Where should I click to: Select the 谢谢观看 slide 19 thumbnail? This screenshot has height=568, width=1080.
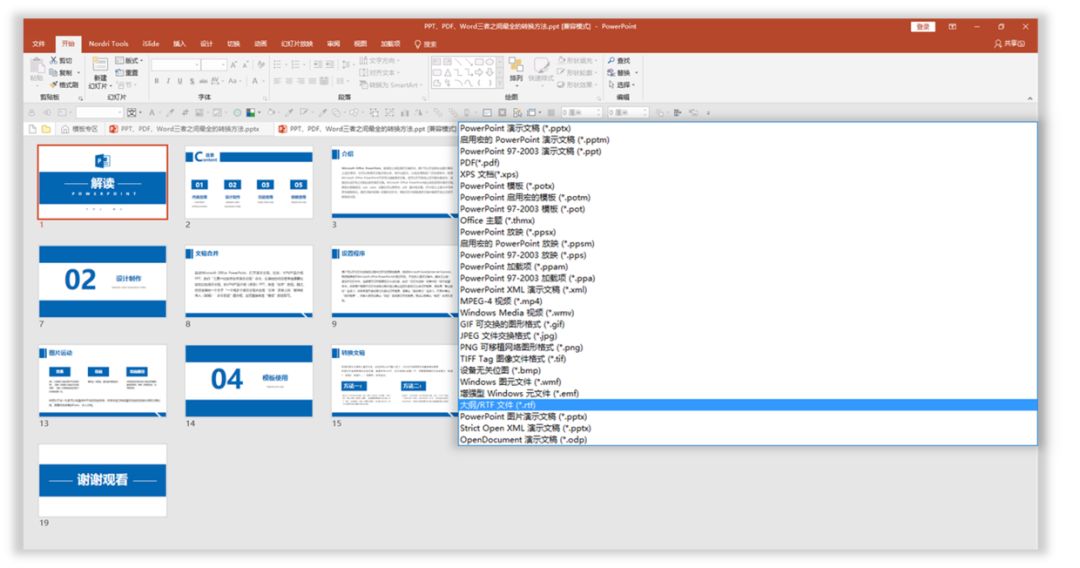103,480
